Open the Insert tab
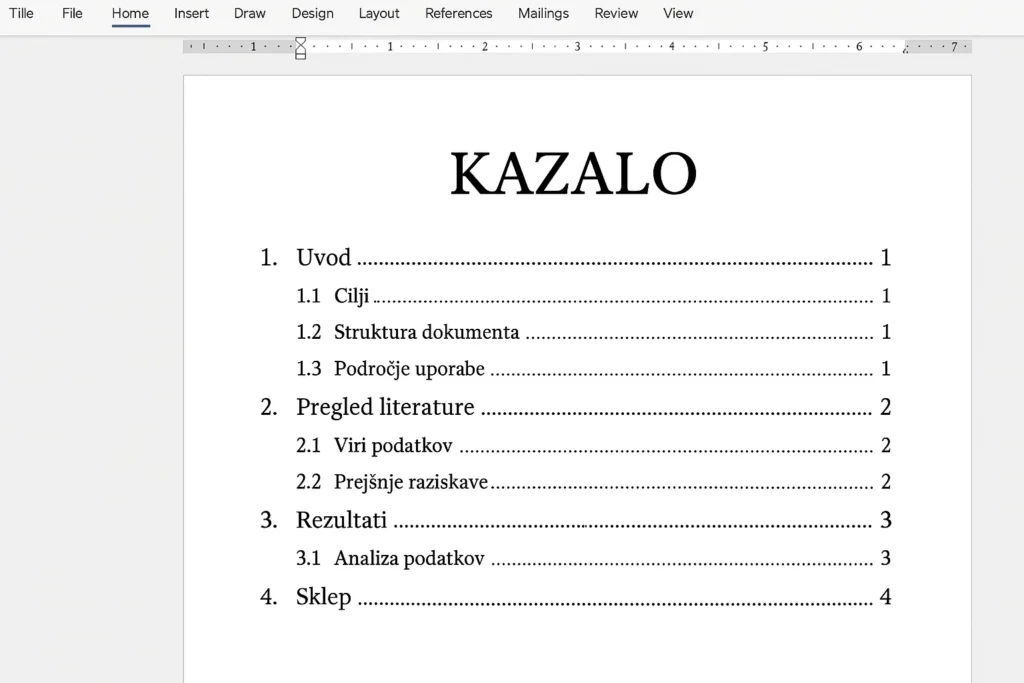1024x683 pixels. click(191, 13)
